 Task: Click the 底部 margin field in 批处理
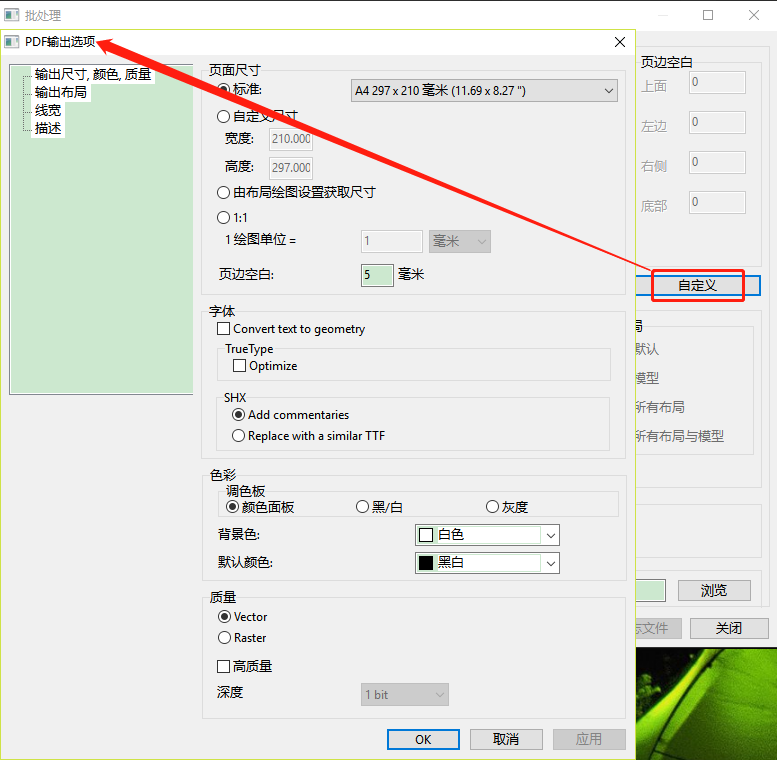pos(717,203)
